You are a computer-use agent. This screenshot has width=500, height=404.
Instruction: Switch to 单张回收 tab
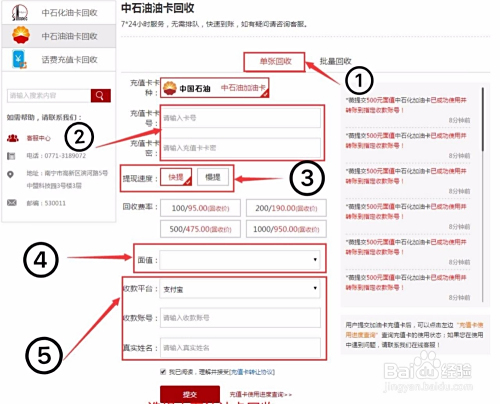pos(275,61)
